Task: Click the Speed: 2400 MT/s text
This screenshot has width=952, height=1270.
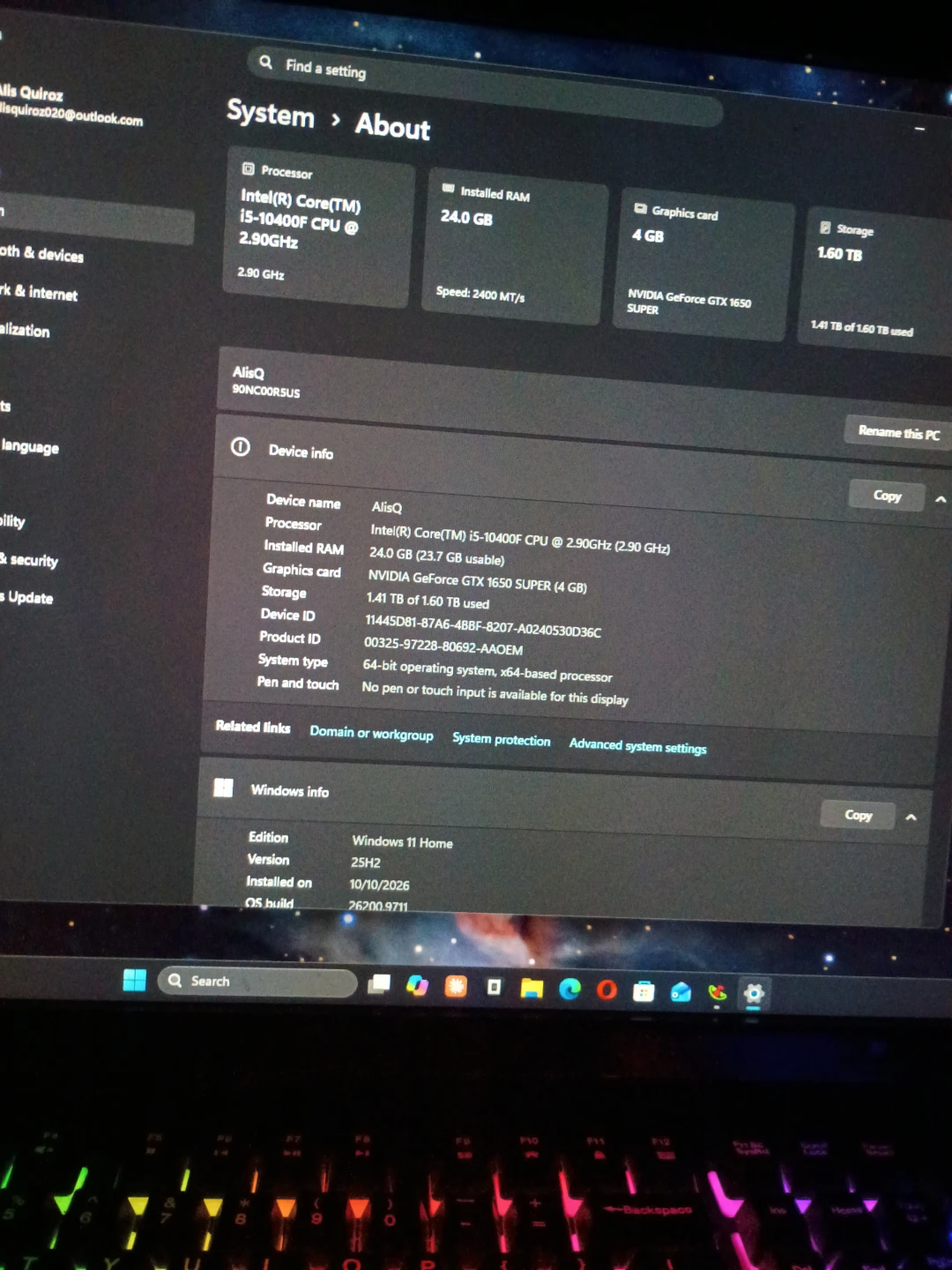Action: point(480,294)
